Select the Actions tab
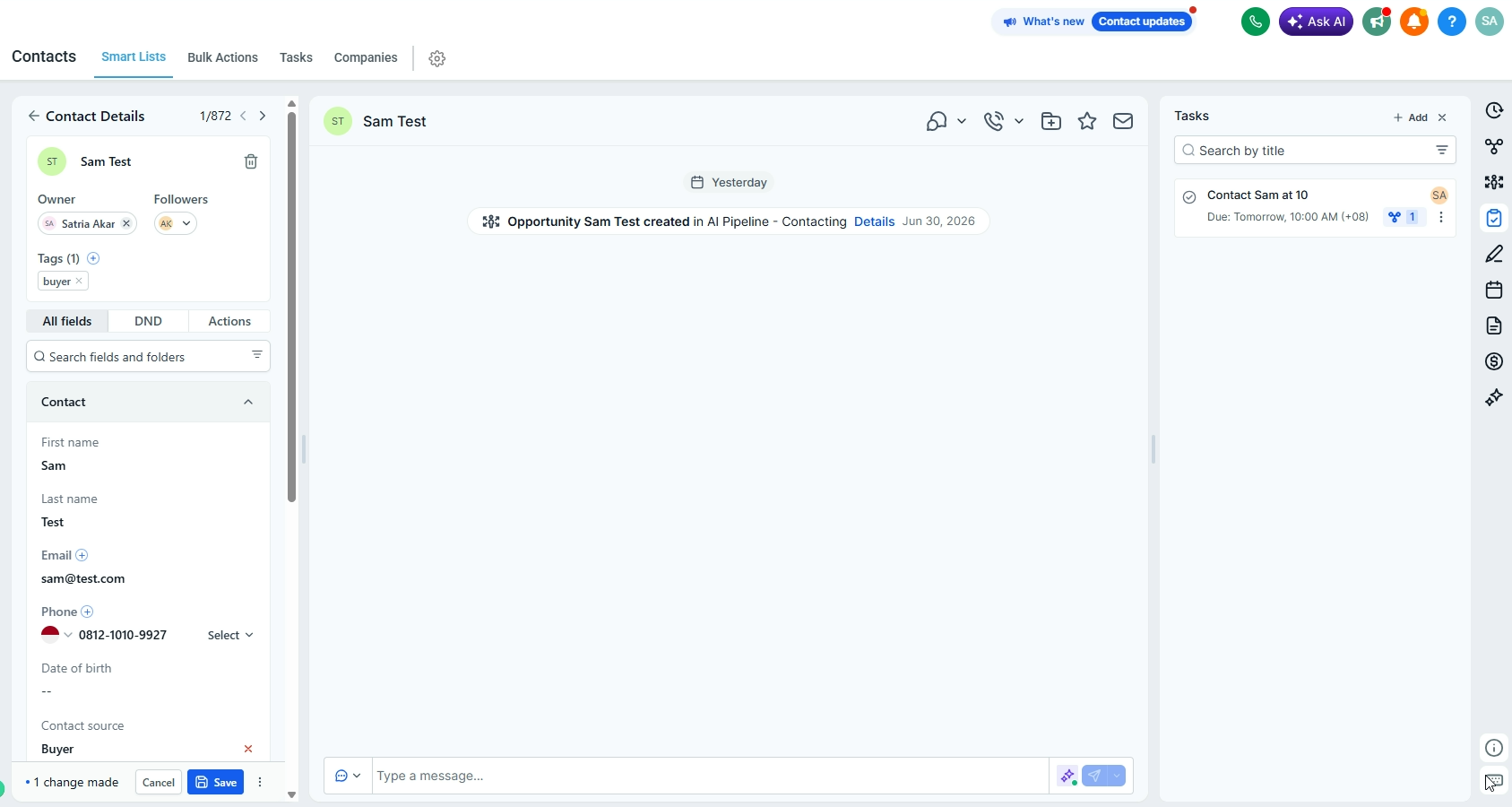The height and width of the screenshot is (807, 1512). [229, 321]
